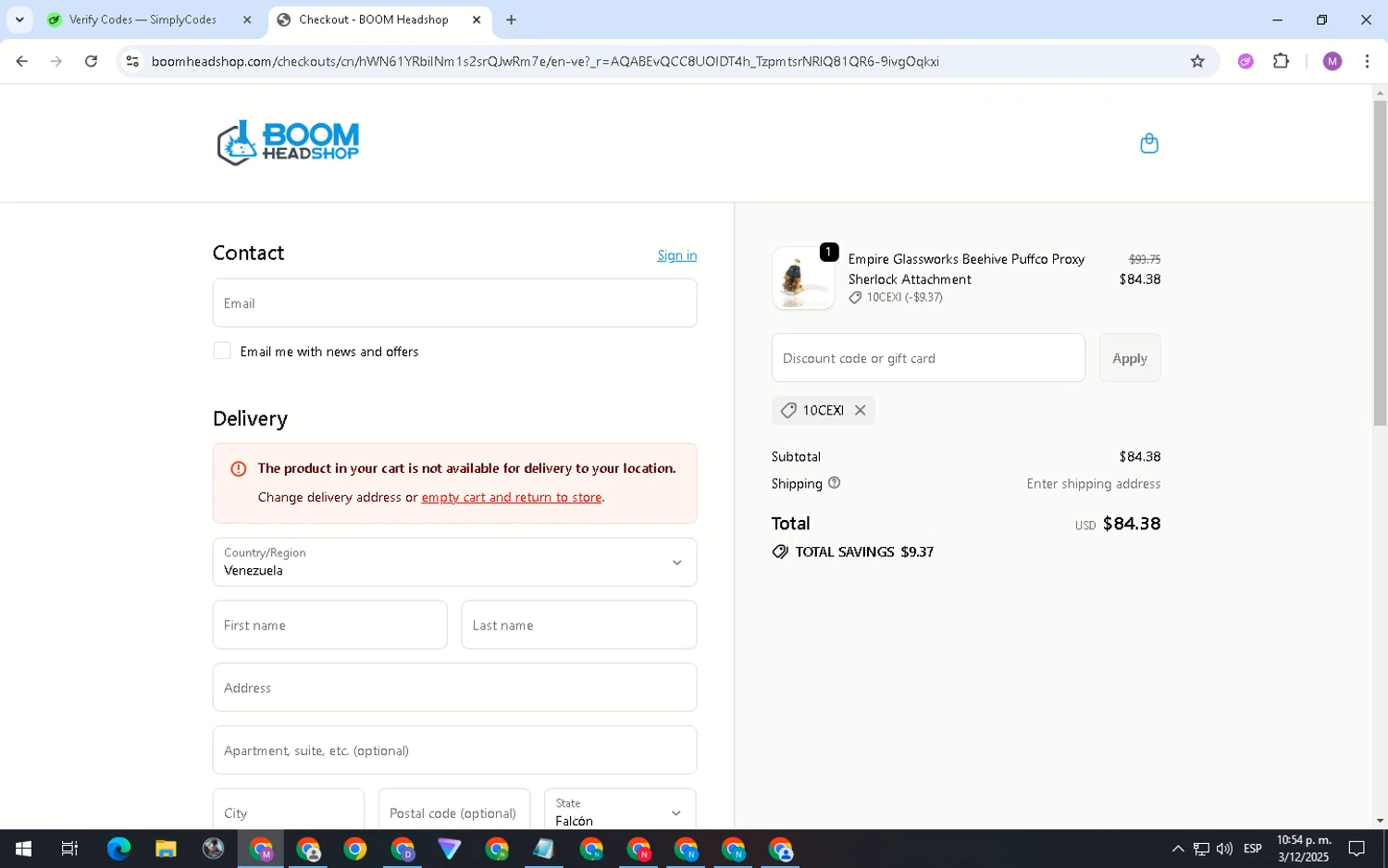
Task: Focus the Discount code or gift card field
Action: click(928, 358)
